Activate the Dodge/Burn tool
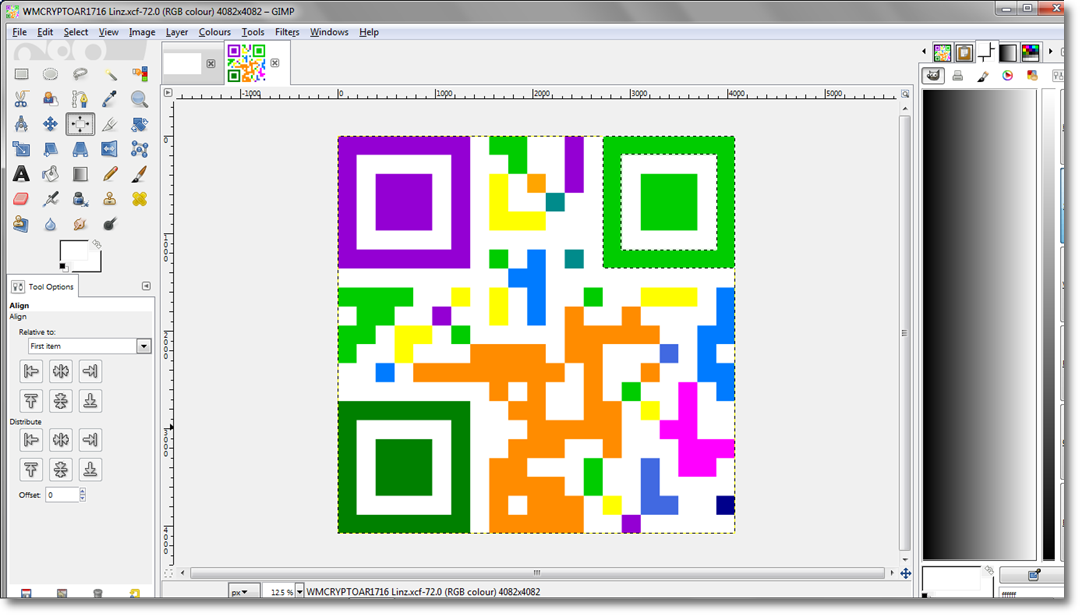The height and width of the screenshot is (615, 1080). [x=110, y=224]
